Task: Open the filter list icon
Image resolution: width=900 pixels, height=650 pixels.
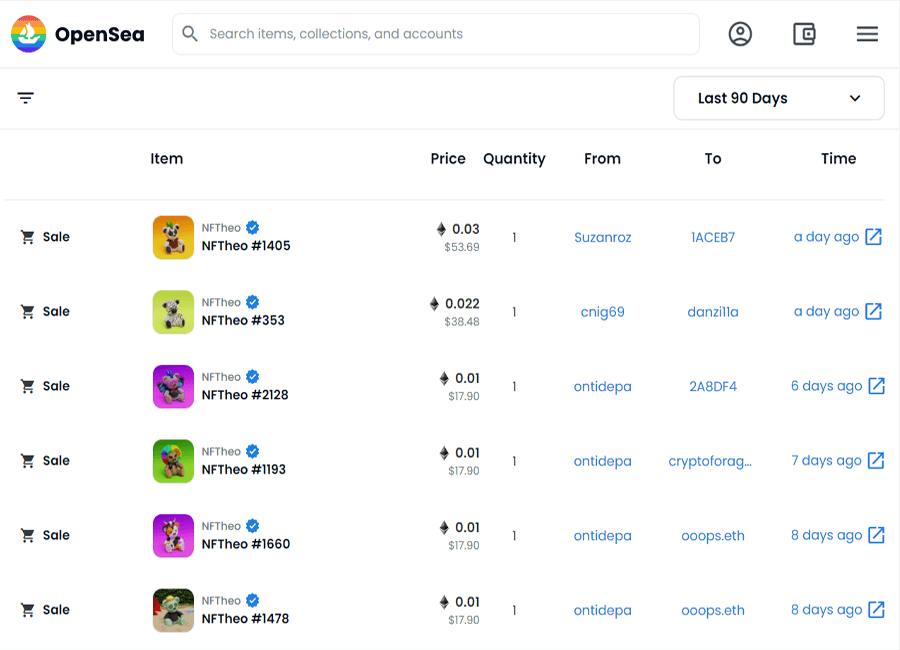Action: tap(25, 98)
